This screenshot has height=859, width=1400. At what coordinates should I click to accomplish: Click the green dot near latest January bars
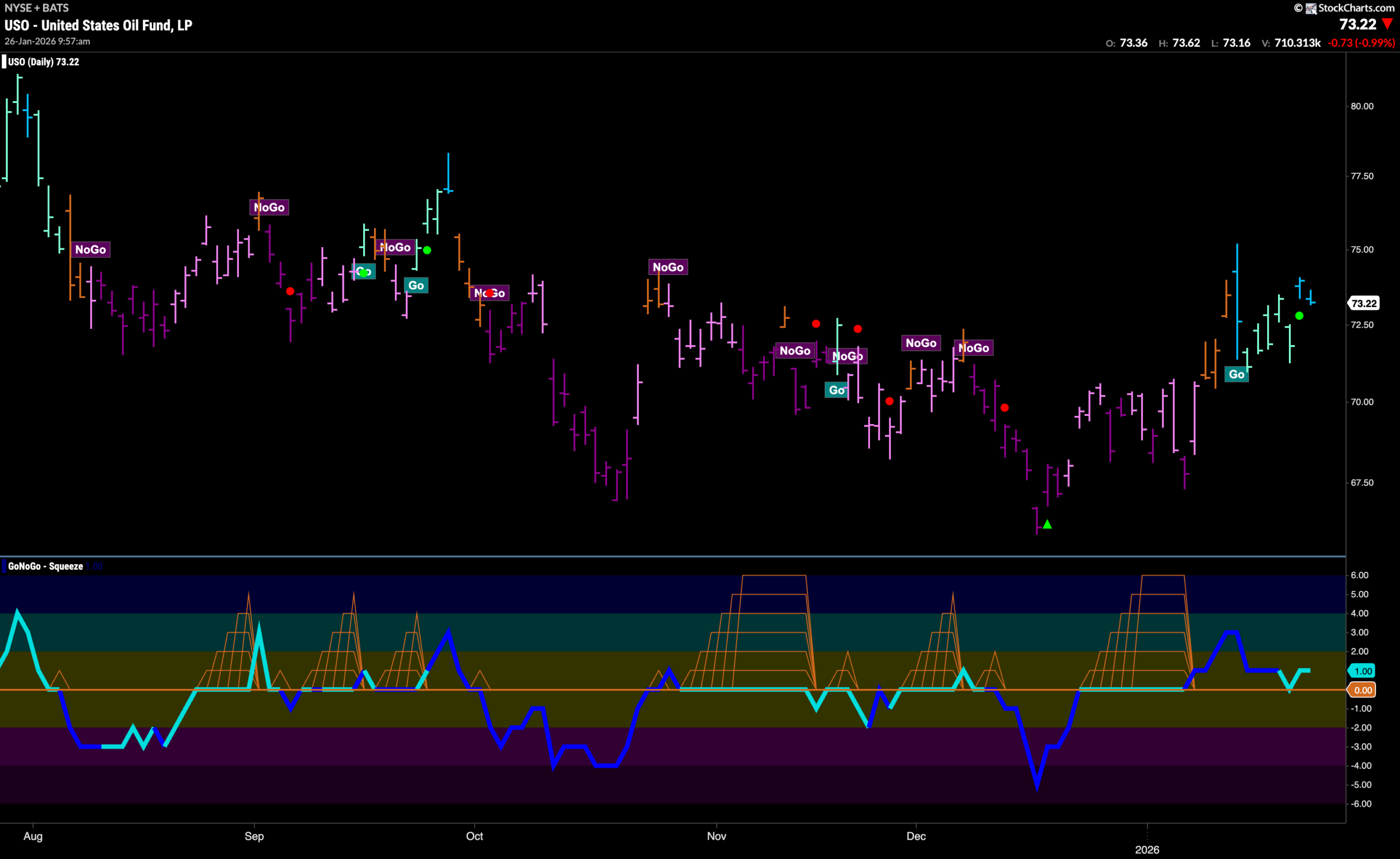pos(1299,316)
